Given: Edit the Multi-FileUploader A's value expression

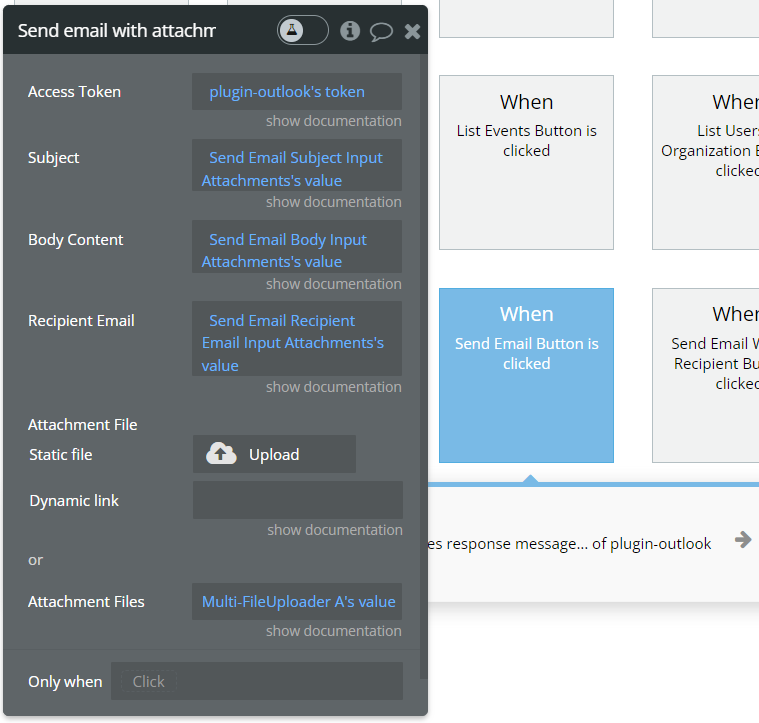Looking at the screenshot, I should point(298,602).
